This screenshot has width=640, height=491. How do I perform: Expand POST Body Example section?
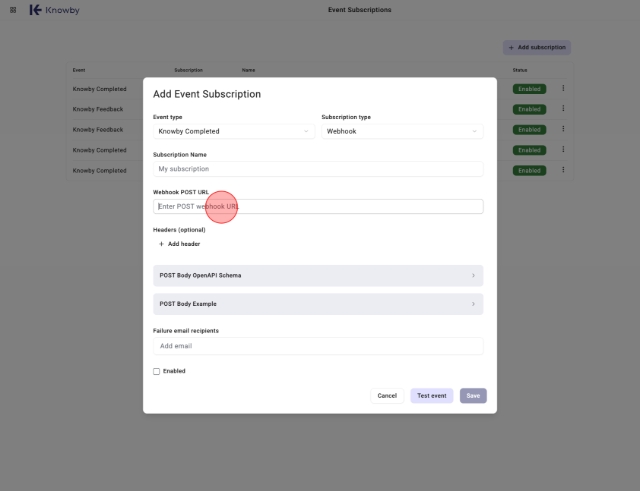point(318,304)
